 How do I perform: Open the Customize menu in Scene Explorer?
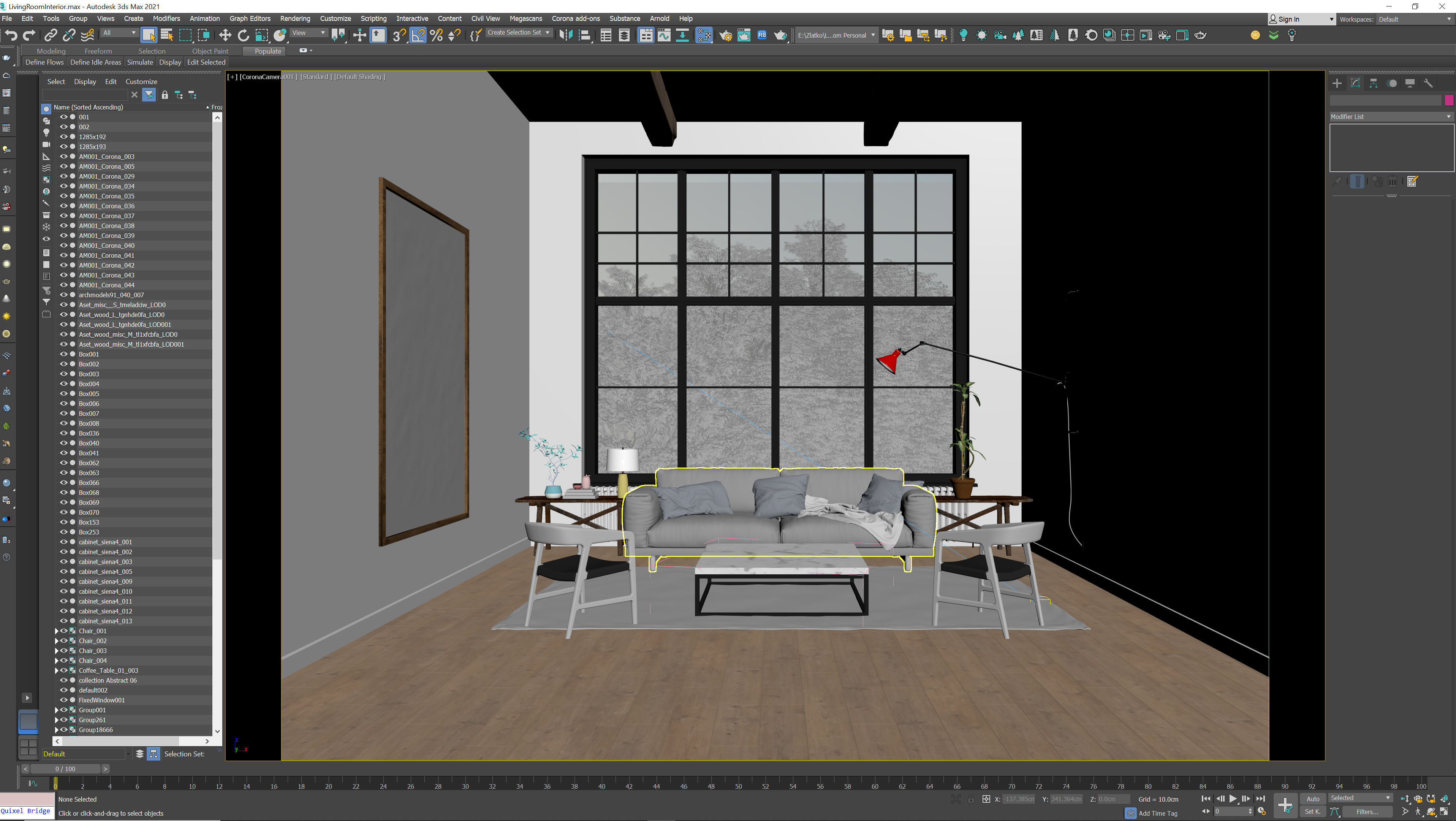coord(141,81)
